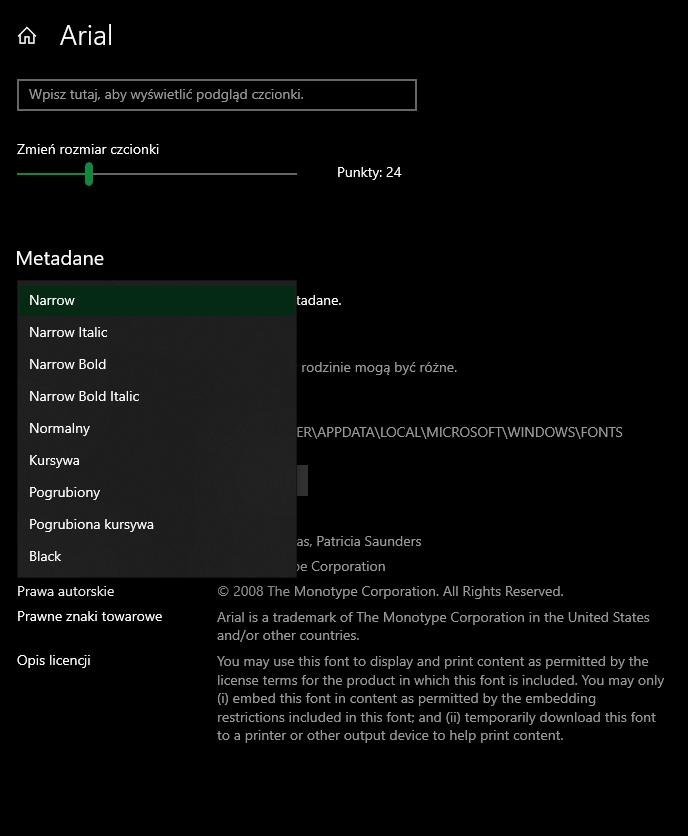Screen dimensions: 688x836
Task: Click the Opis licencji label
Action: click(x=54, y=660)
